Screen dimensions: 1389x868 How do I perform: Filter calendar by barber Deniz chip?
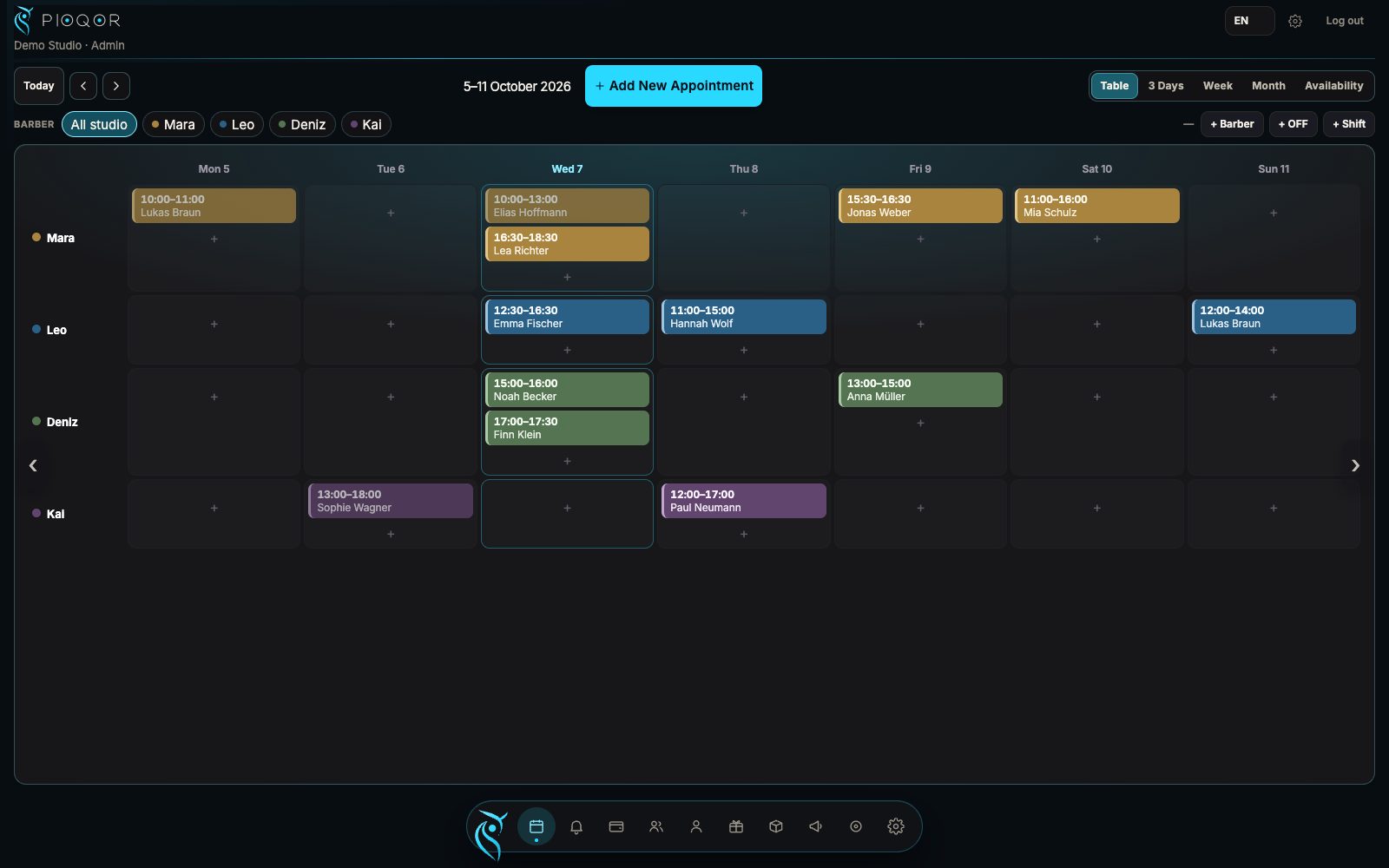pos(302,124)
